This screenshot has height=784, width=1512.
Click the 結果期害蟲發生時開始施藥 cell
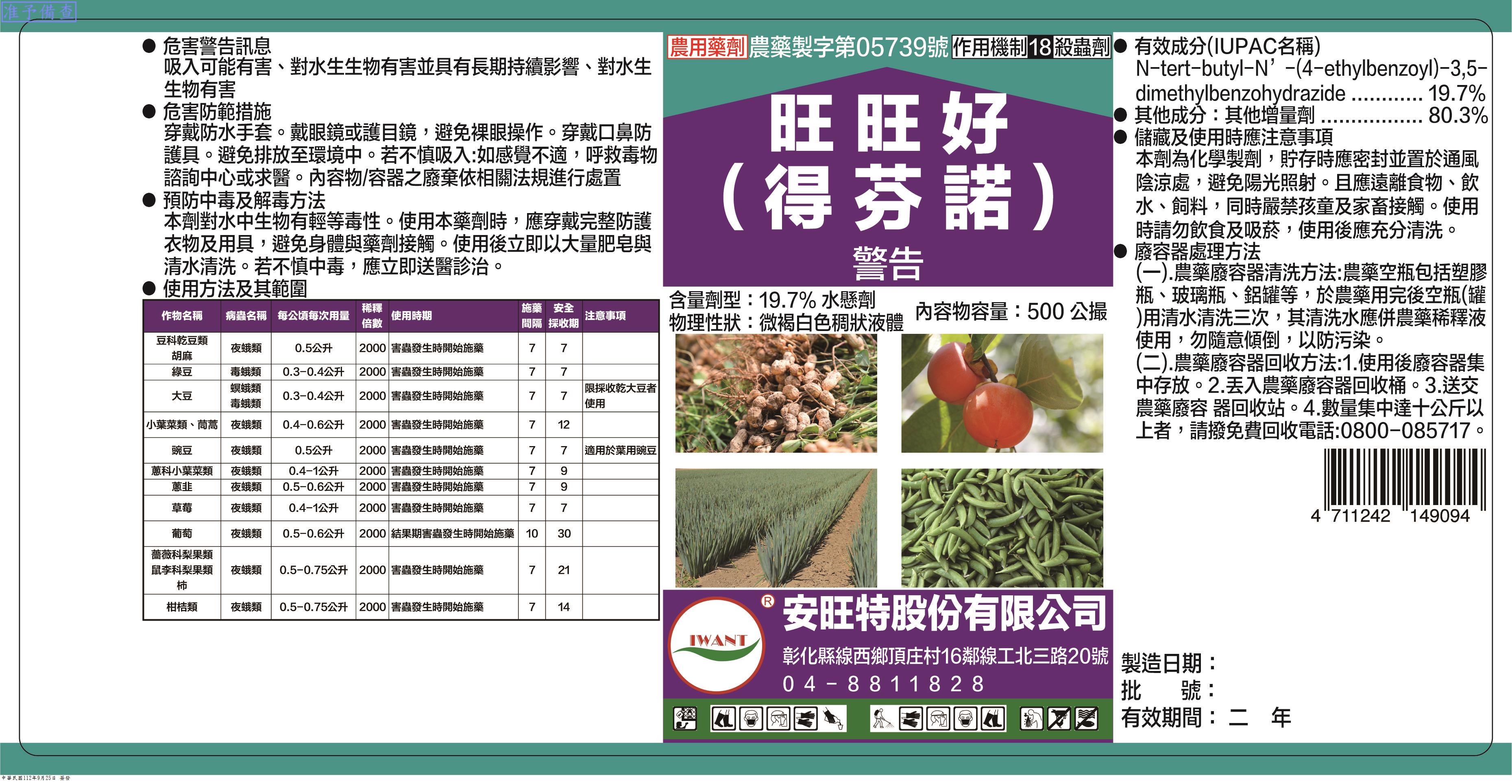point(453,534)
